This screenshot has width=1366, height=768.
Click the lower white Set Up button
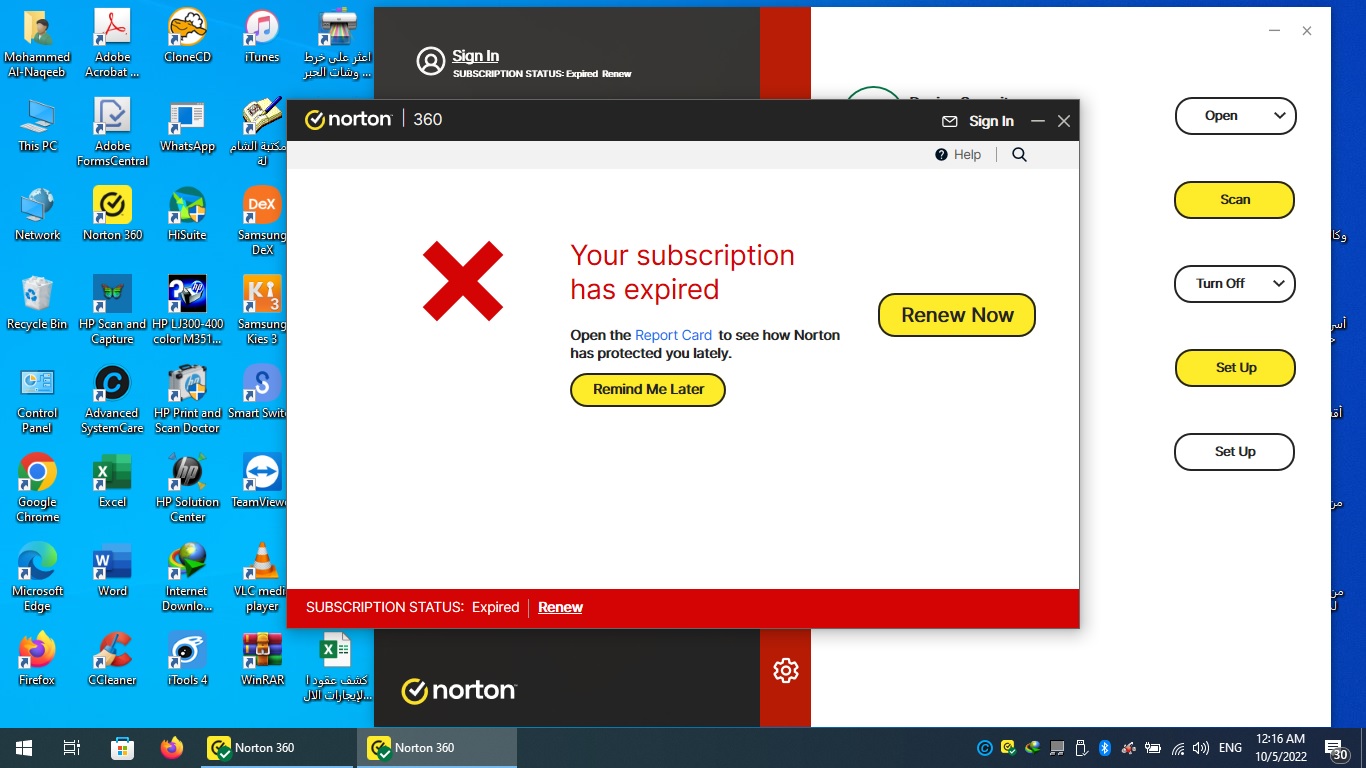[x=1235, y=452]
